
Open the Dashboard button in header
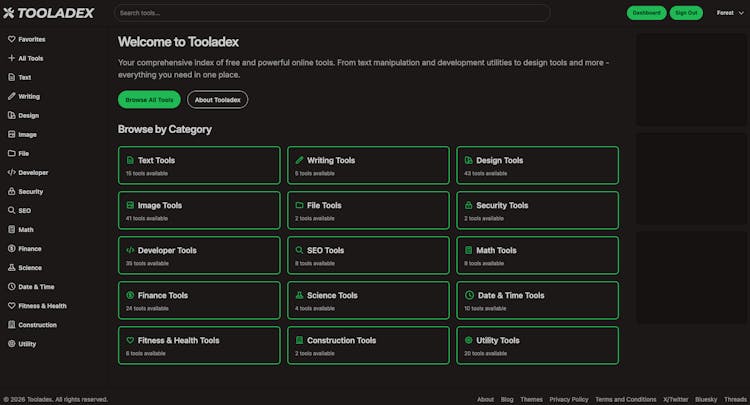(646, 13)
